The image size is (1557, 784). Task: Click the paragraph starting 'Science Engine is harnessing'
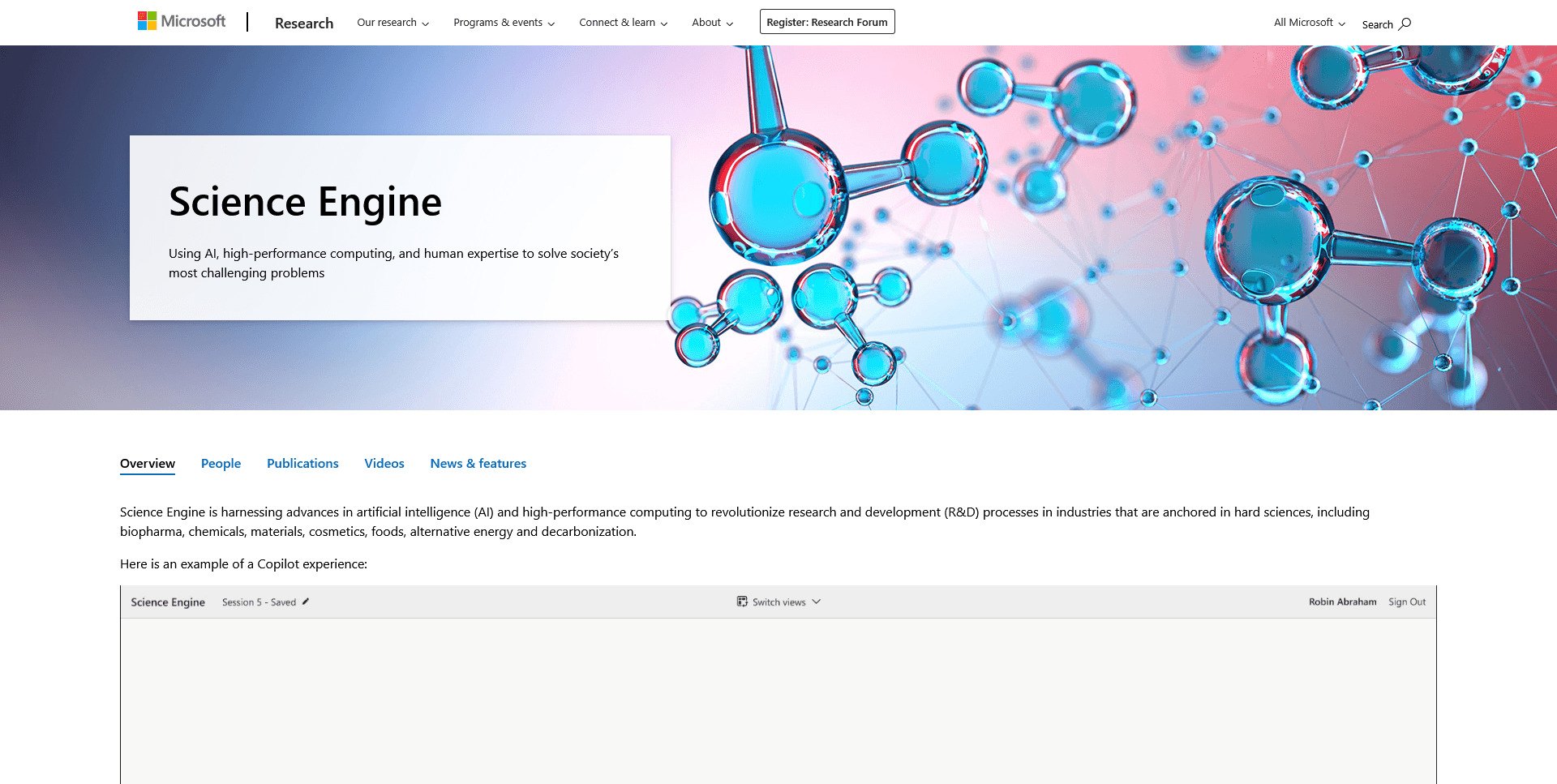(744, 522)
